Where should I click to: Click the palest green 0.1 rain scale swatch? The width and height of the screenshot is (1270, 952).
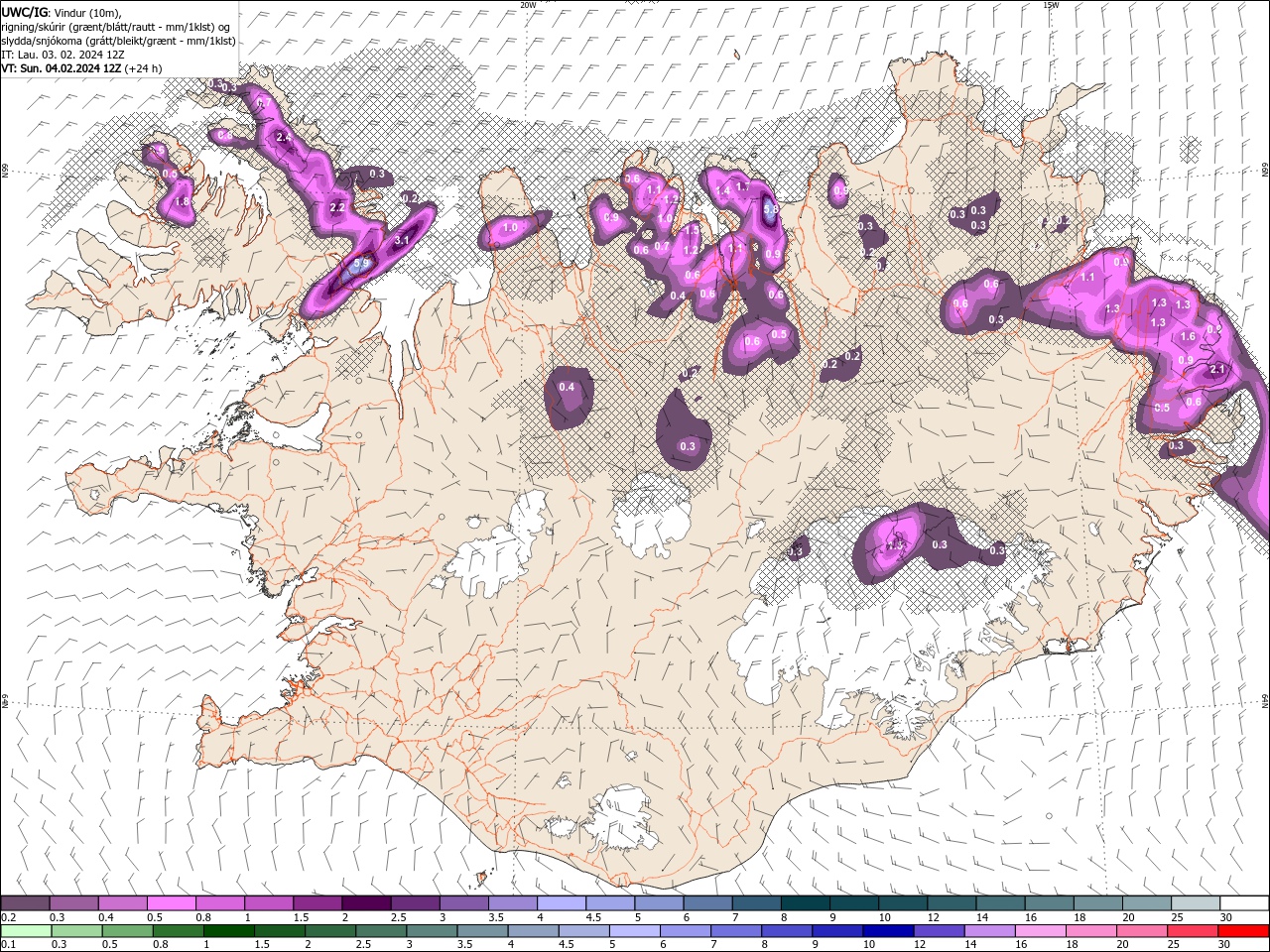27,931
